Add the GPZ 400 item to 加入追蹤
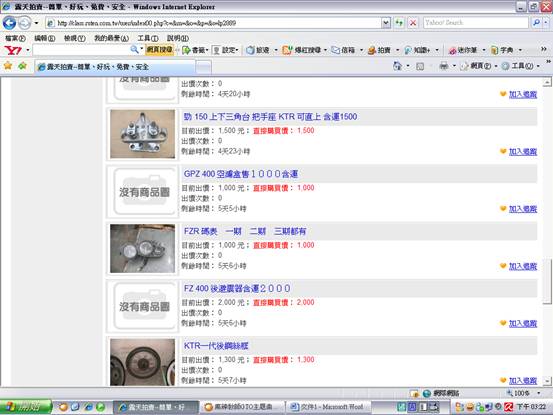Viewport: 553px width, 415px height. [523, 209]
